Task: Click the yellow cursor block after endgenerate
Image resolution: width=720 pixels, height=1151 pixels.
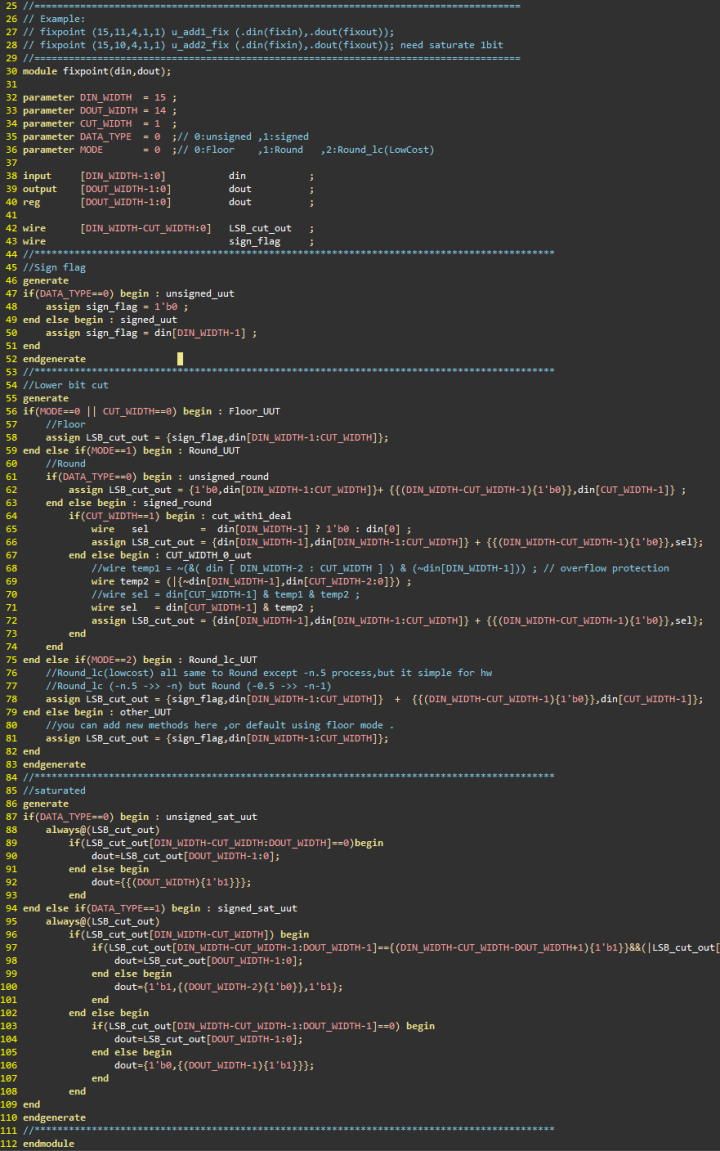Action: tap(180, 358)
